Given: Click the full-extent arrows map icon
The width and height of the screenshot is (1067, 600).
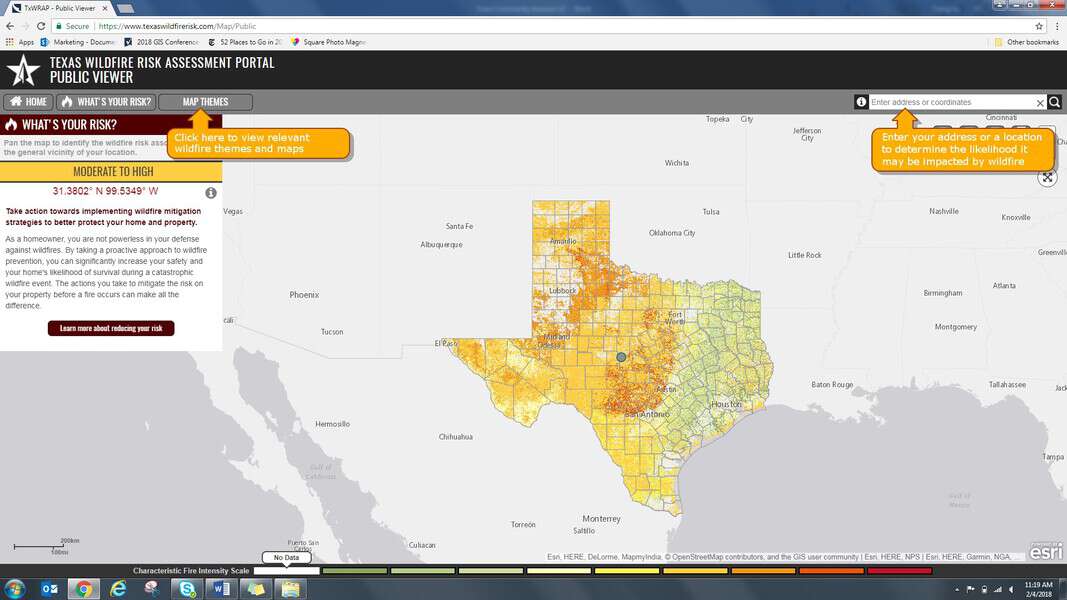Looking at the screenshot, I should click(1047, 177).
